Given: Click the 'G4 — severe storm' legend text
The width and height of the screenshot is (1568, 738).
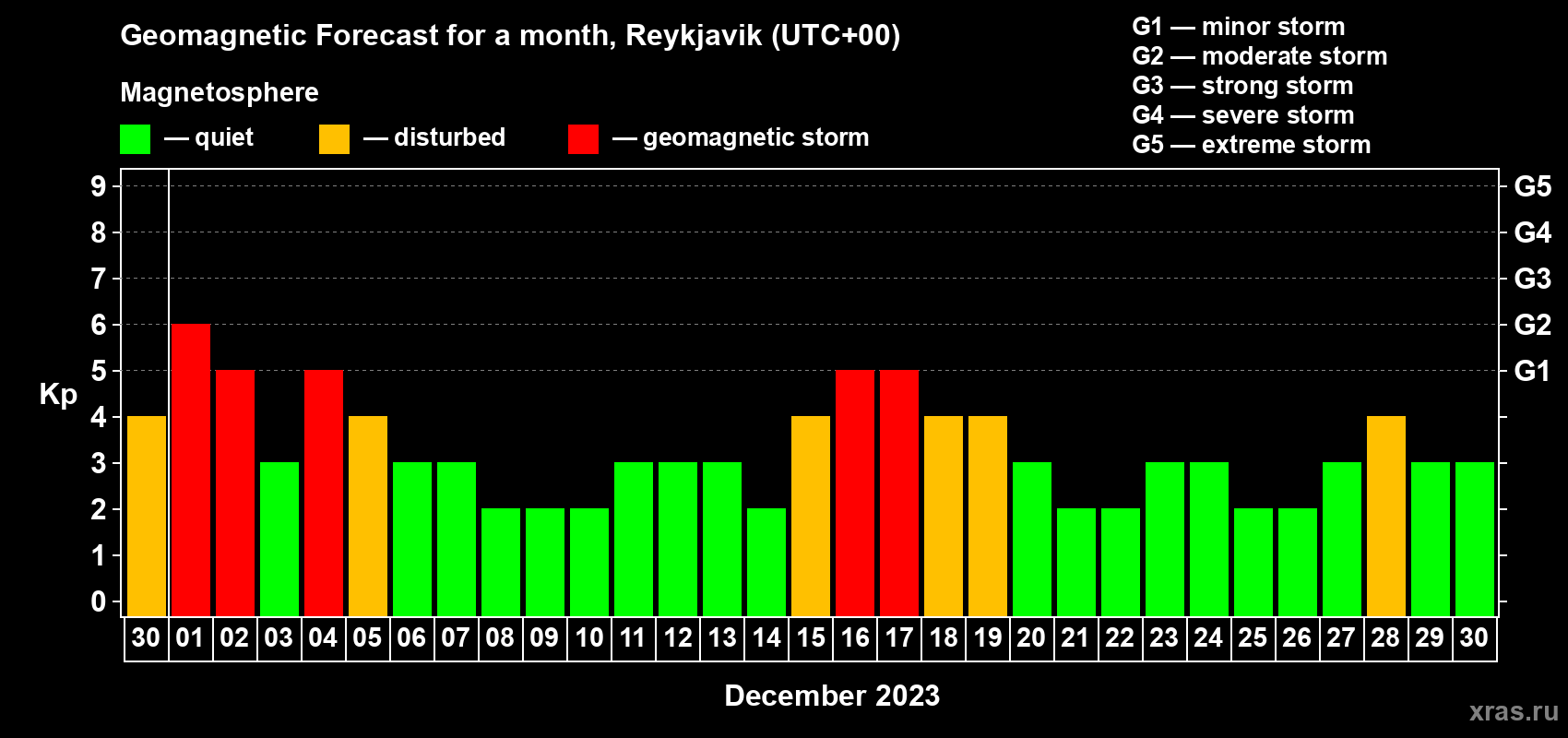Looking at the screenshot, I should 1243,115.
